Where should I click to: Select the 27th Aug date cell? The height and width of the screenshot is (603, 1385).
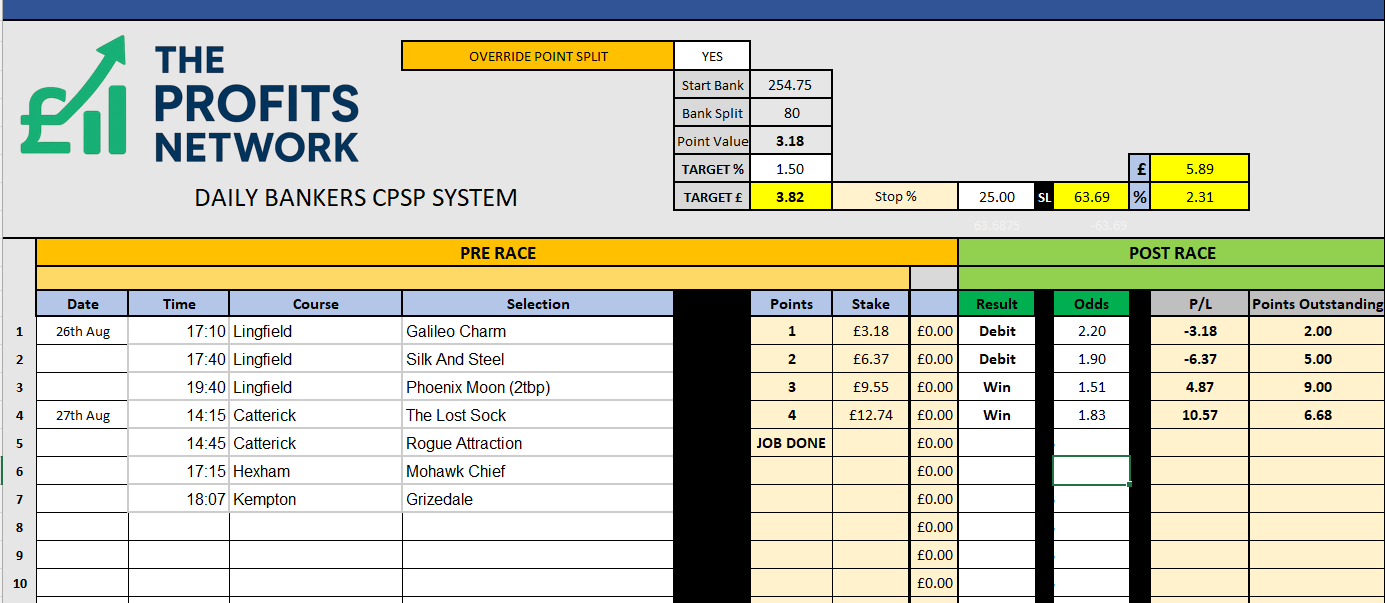pos(82,415)
